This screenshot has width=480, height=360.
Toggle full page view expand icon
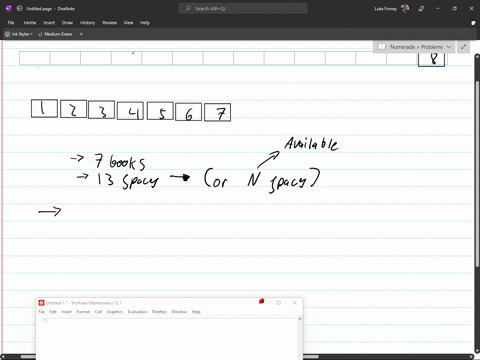point(463,47)
